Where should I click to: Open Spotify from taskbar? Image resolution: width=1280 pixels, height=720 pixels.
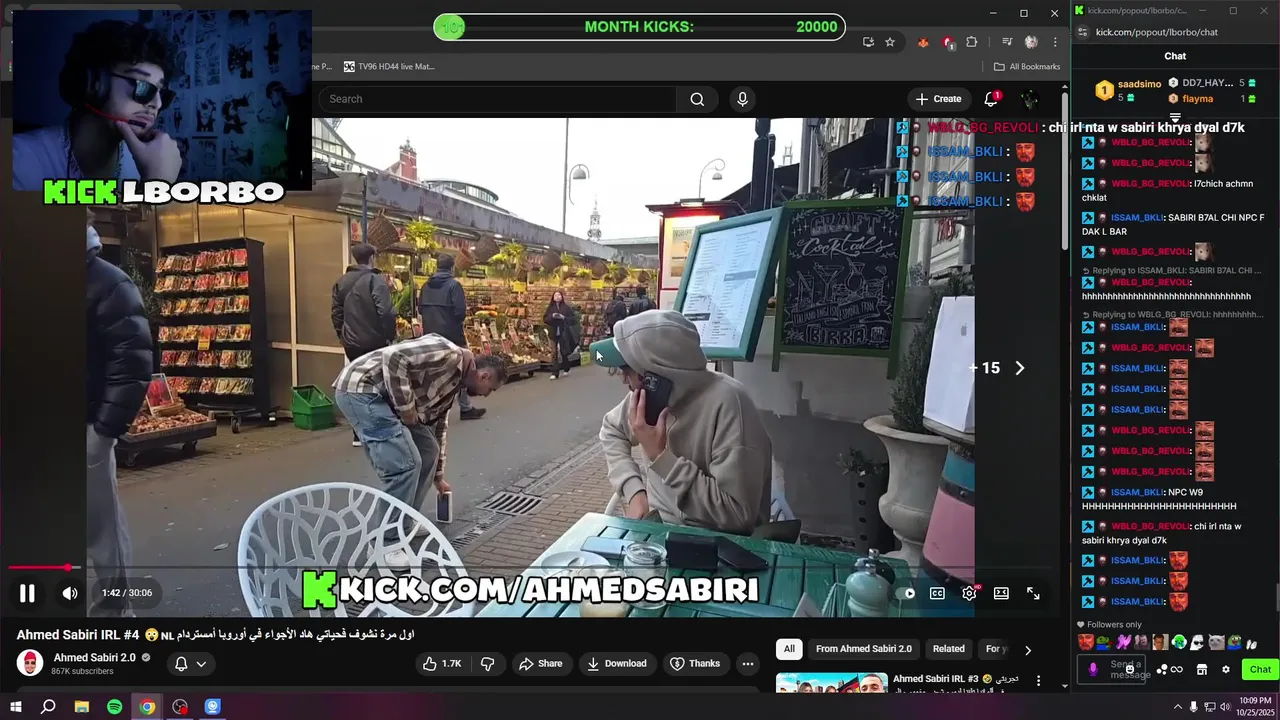[115, 707]
